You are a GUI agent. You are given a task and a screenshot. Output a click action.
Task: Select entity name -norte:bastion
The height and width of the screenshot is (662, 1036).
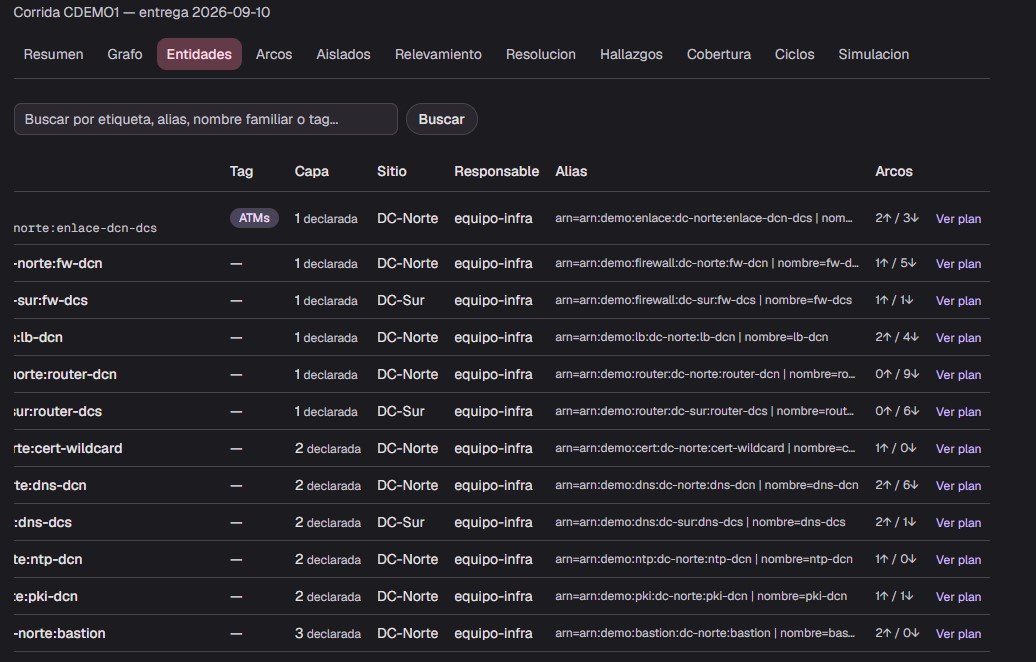tap(59, 633)
